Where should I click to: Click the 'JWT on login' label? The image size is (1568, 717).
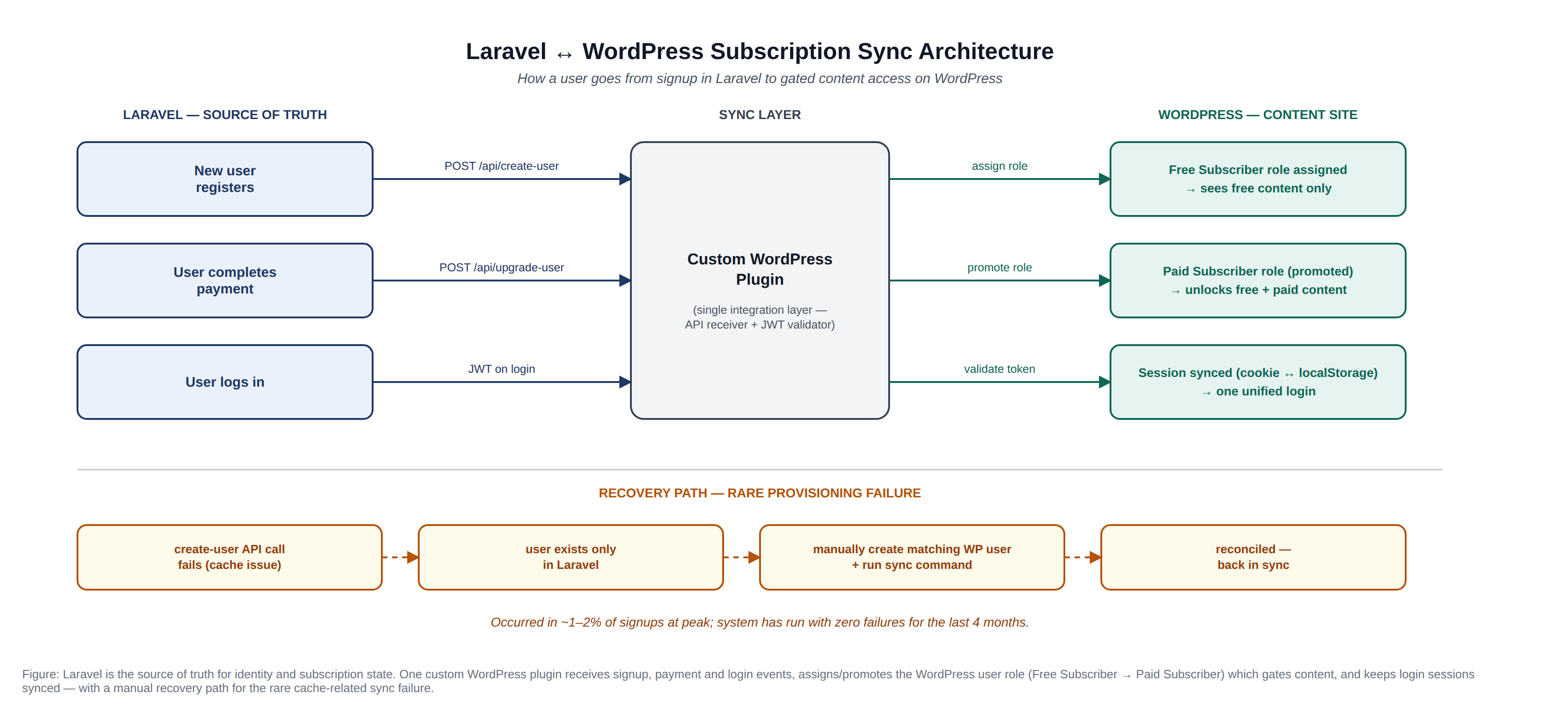click(502, 369)
